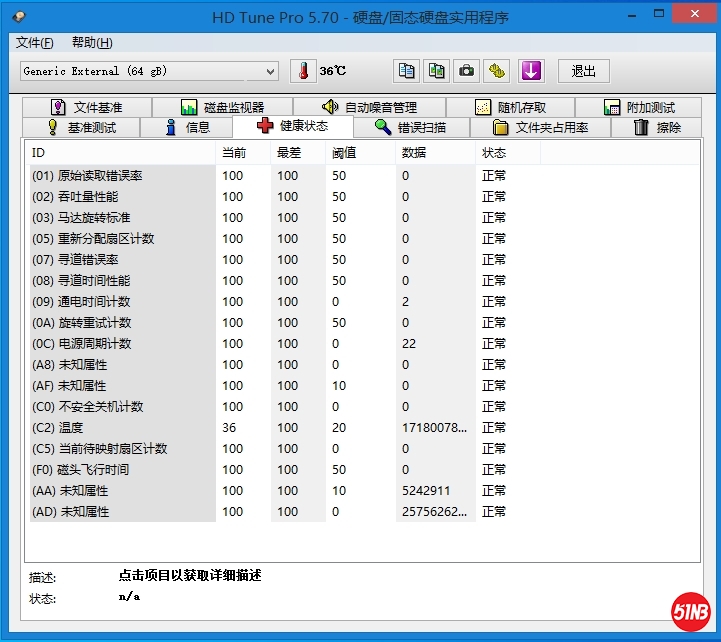Click the purple down-arrow save icon

530,71
